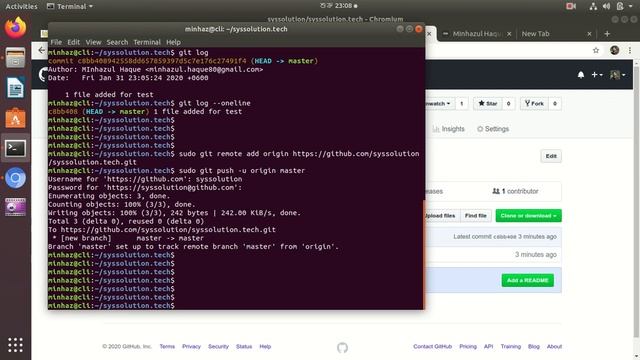Screen dimensions: 640x360
Task: Open the volume icon in system tray
Action: [x=606, y=6]
